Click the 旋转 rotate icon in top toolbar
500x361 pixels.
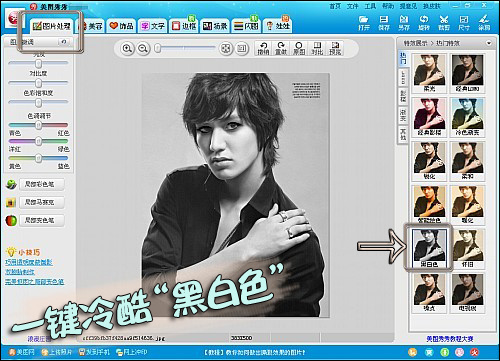(x=424, y=23)
